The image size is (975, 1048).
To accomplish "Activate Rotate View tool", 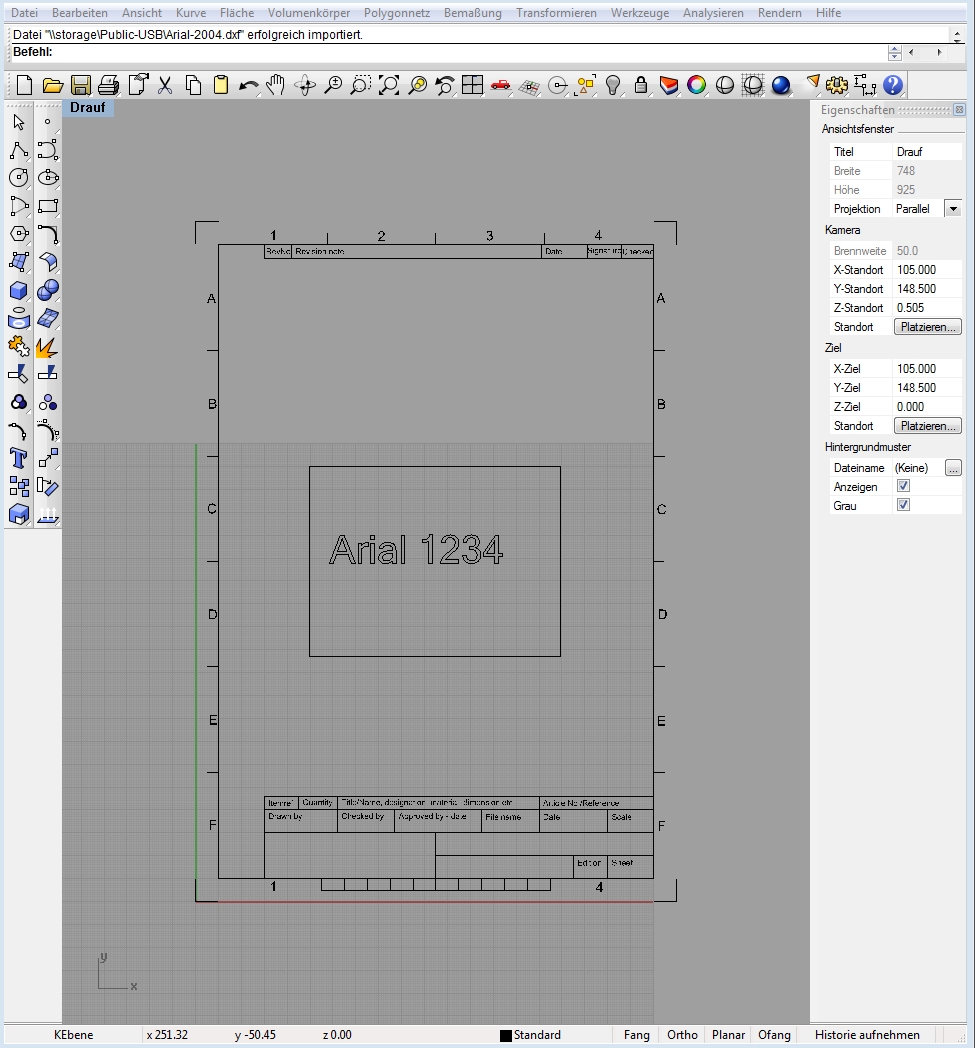I will tap(305, 85).
